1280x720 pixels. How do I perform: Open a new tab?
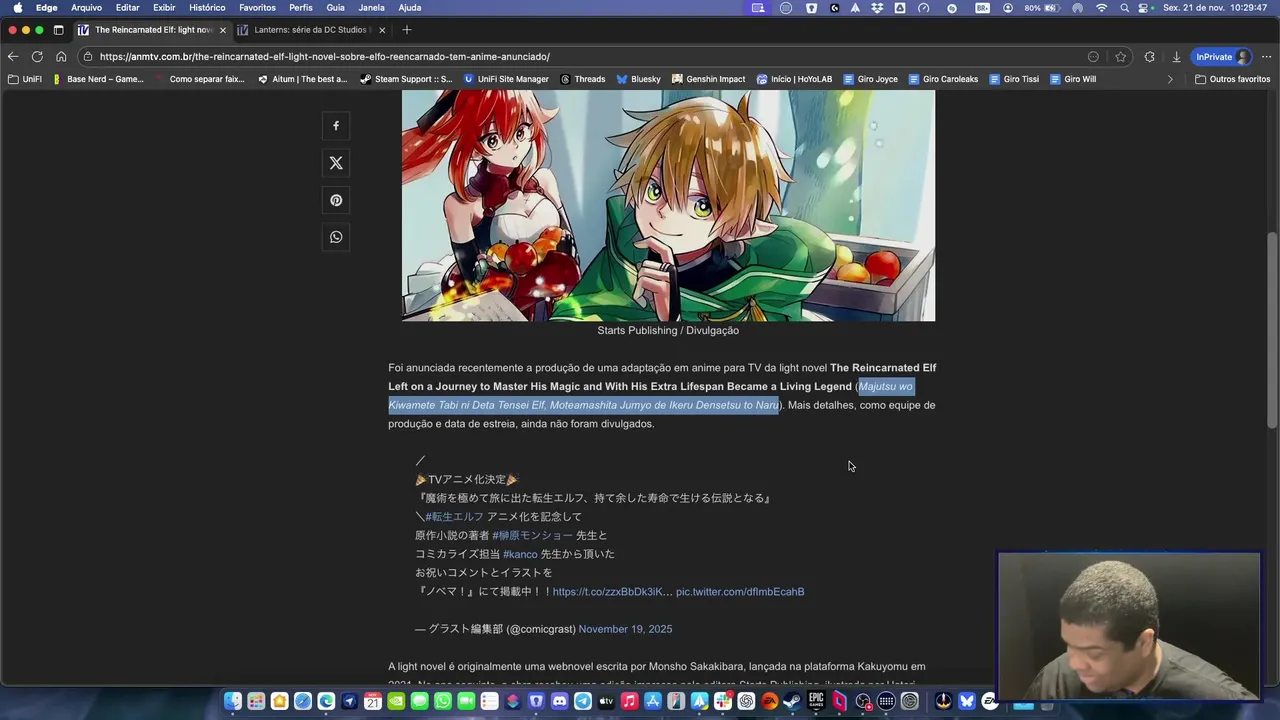[x=406, y=30]
